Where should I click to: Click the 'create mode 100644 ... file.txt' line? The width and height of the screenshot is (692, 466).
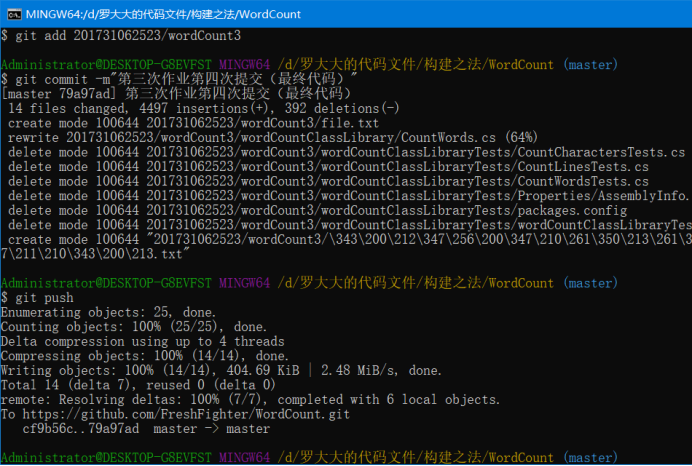(193, 123)
